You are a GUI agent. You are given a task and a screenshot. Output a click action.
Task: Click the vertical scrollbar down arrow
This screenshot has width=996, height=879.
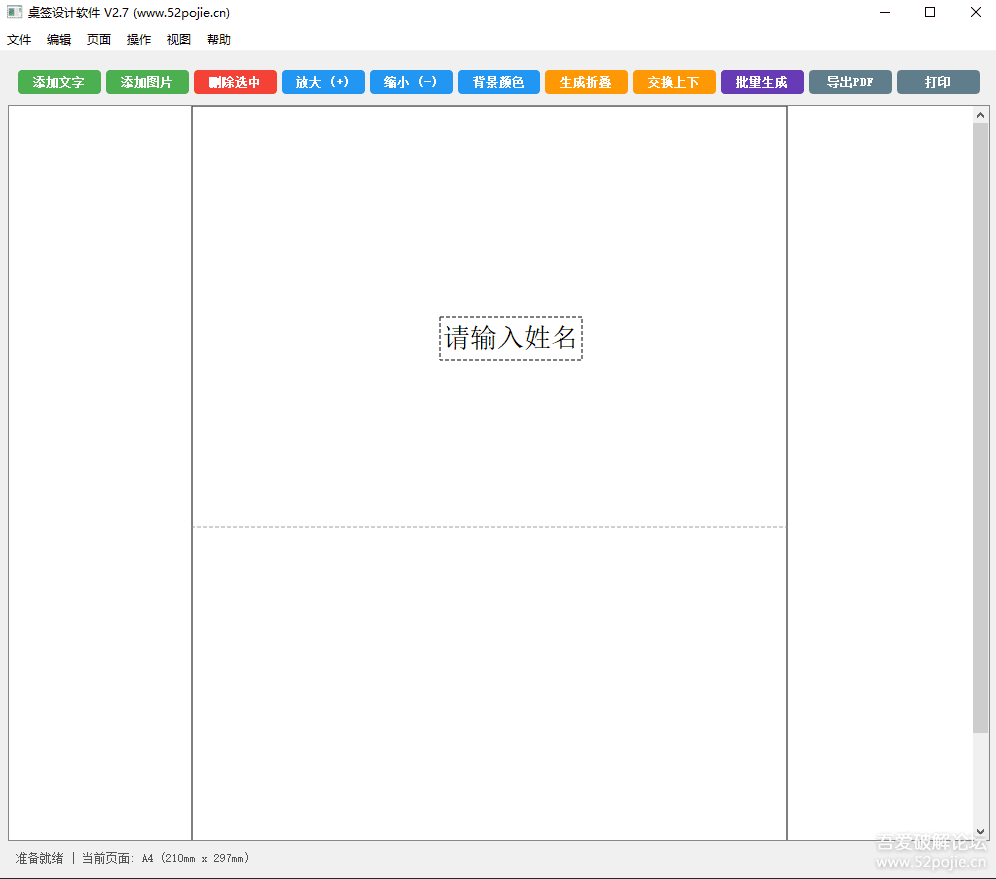pos(980,831)
